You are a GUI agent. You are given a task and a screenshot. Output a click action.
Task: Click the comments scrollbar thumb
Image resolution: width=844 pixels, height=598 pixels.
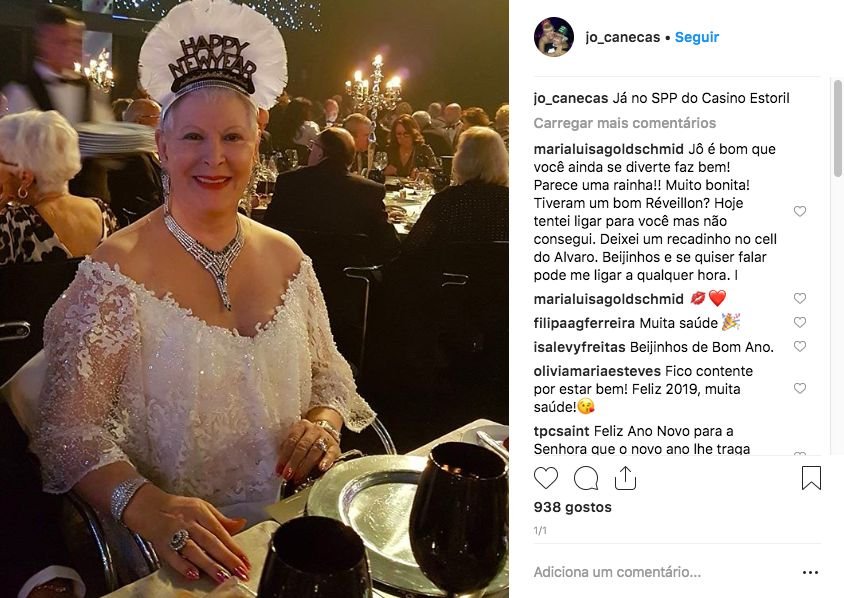click(837, 129)
